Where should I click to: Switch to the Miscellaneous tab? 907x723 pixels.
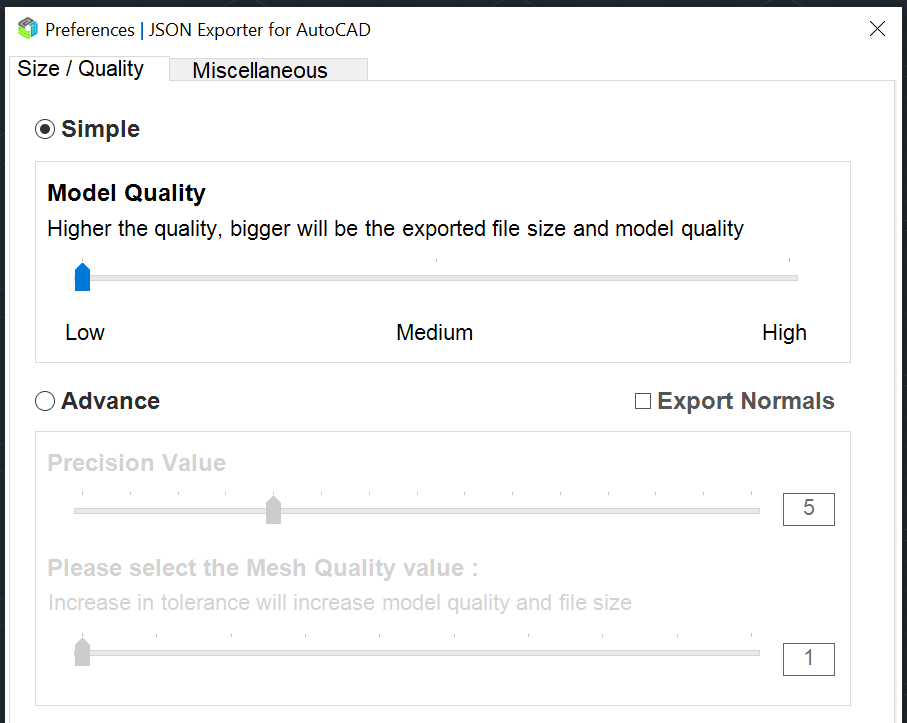260,70
